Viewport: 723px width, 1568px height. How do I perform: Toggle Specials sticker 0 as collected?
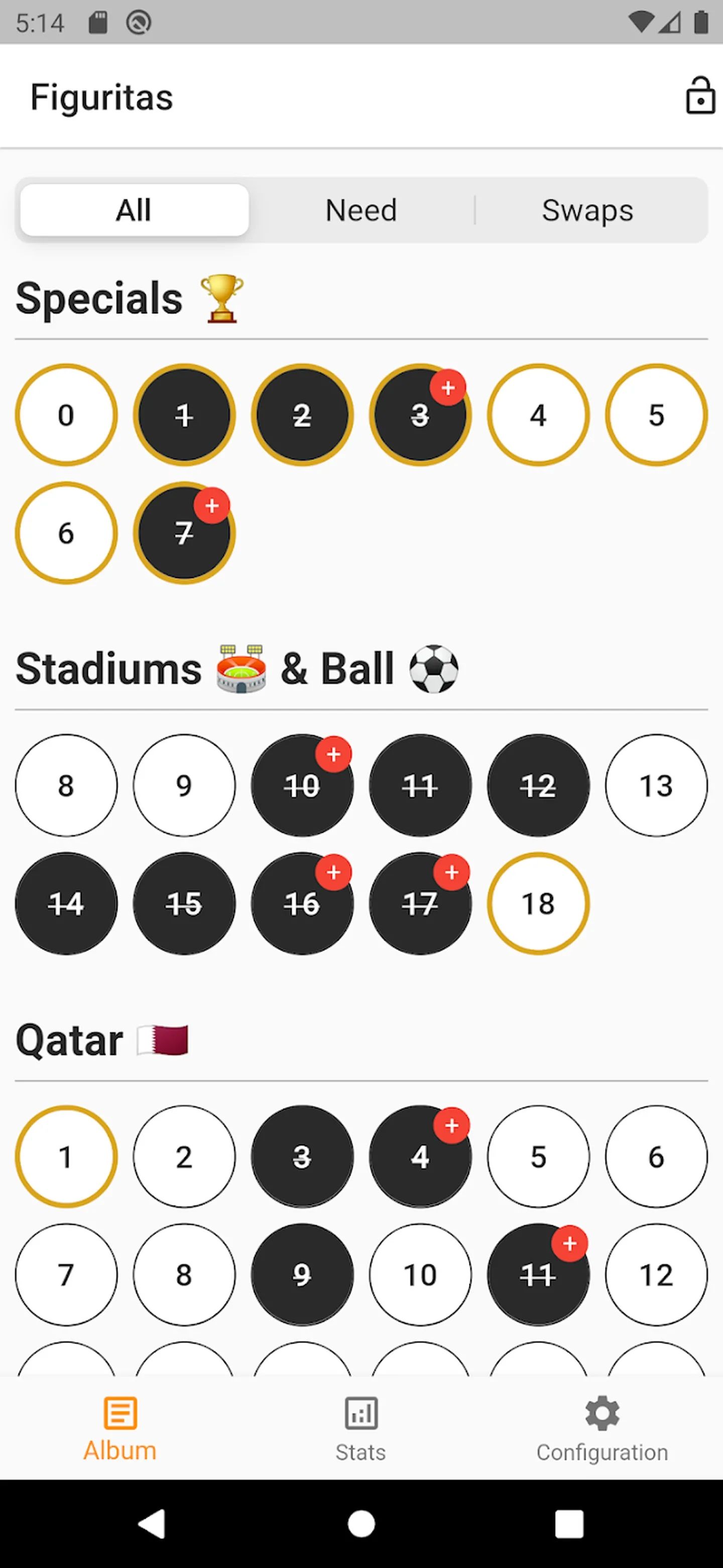[x=66, y=415]
